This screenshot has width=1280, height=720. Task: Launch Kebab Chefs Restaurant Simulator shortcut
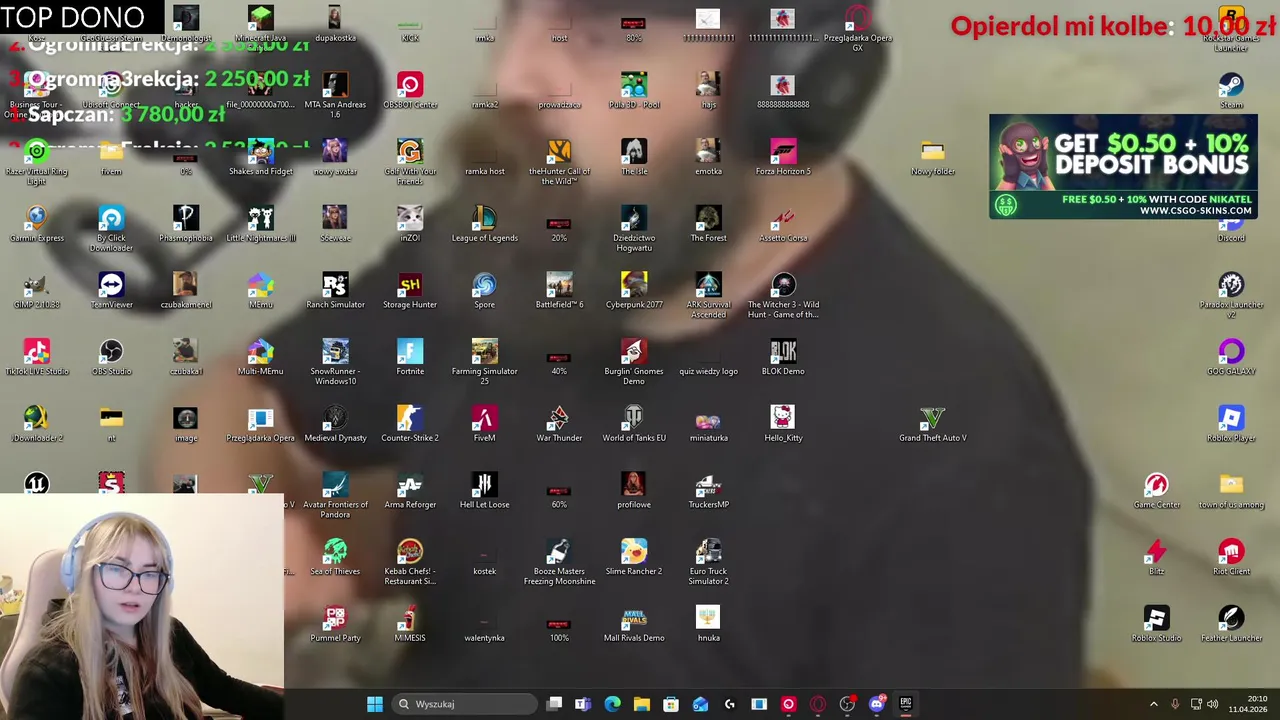click(x=410, y=562)
